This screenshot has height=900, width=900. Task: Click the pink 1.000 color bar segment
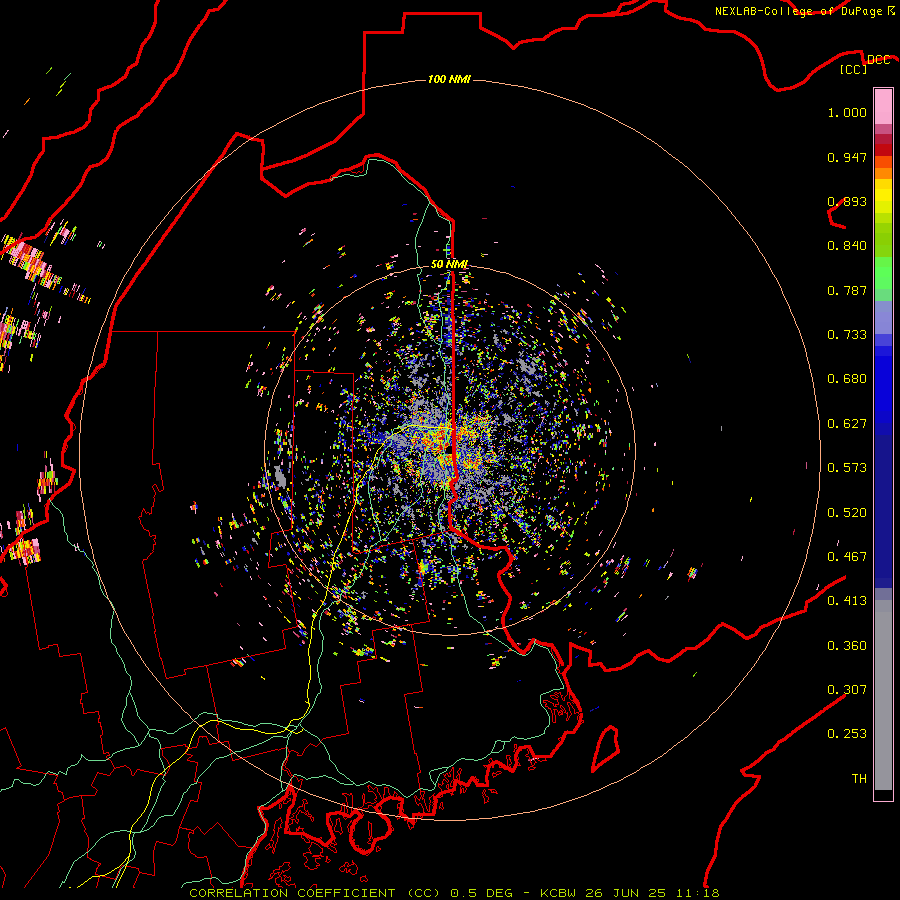(x=883, y=107)
